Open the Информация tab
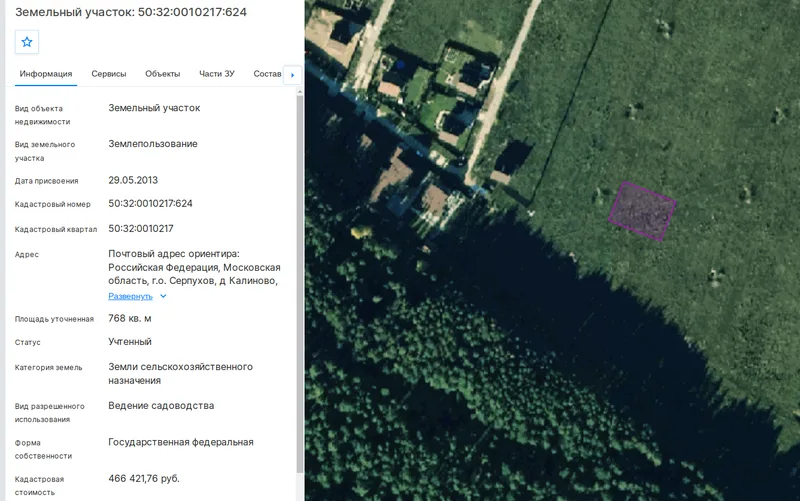 point(46,74)
